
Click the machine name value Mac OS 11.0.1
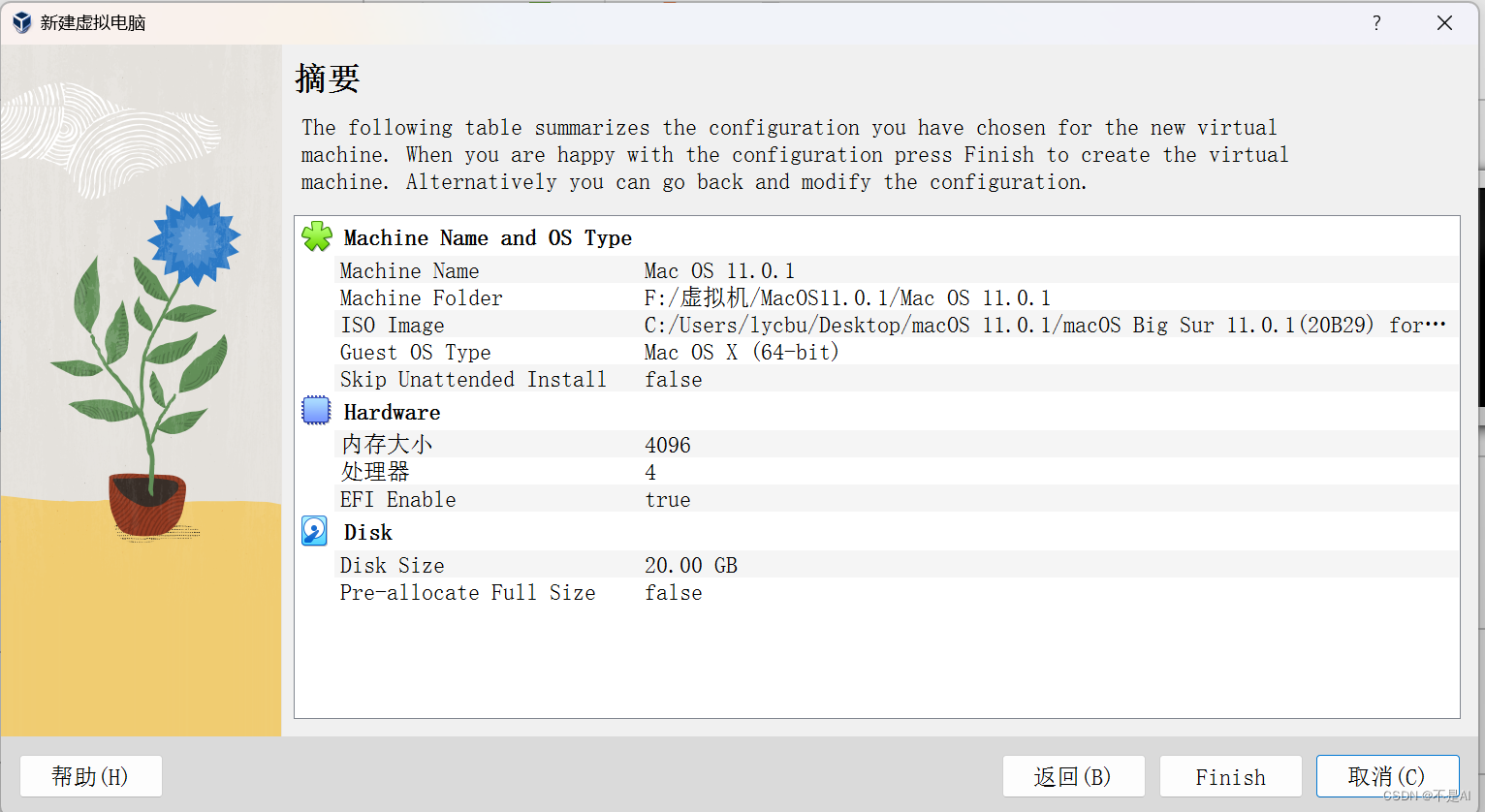pos(719,271)
